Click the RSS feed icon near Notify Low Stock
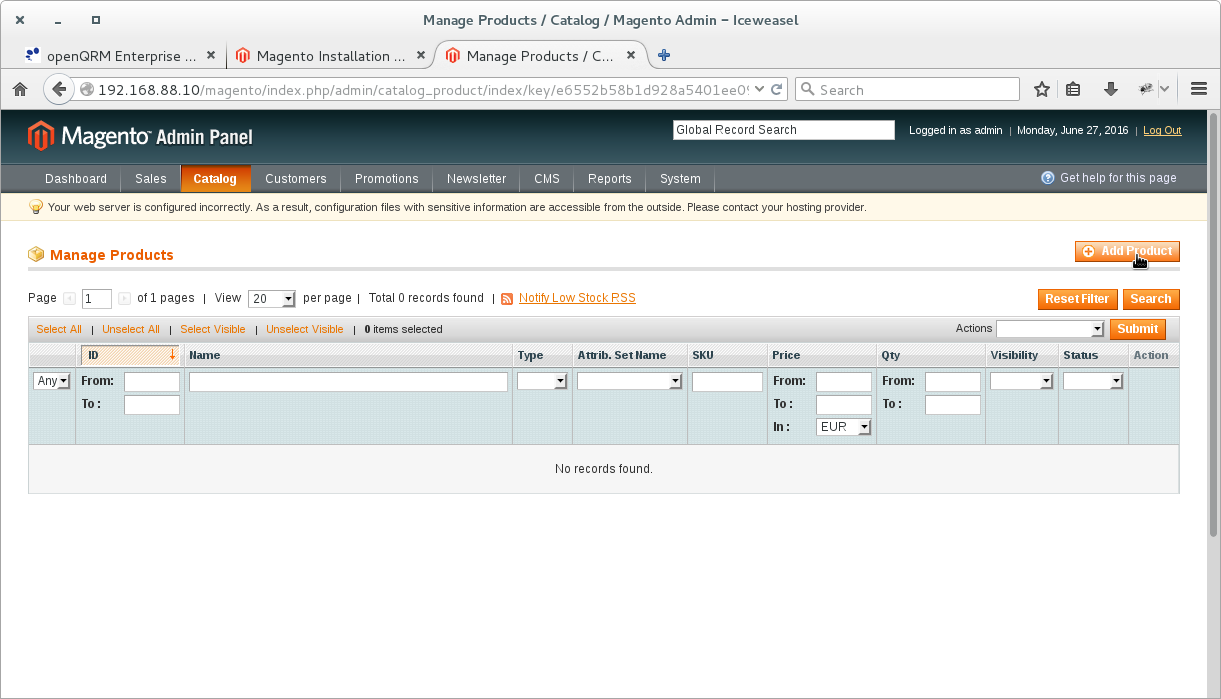The height and width of the screenshot is (699, 1221). [507, 299]
